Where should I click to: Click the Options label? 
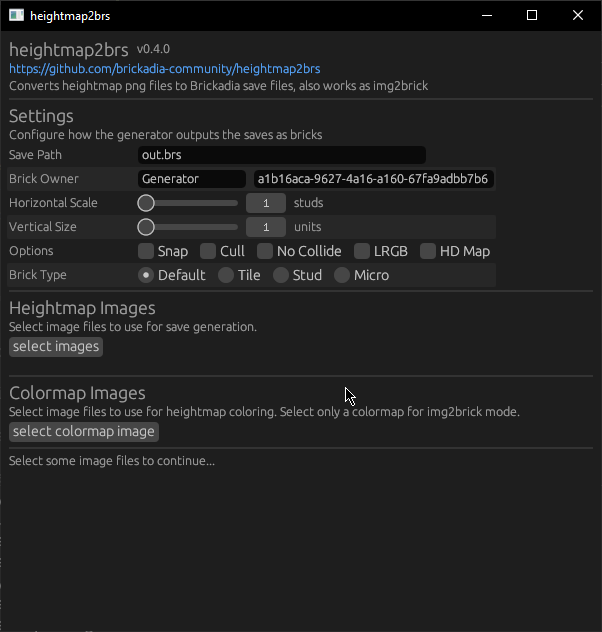[31, 251]
